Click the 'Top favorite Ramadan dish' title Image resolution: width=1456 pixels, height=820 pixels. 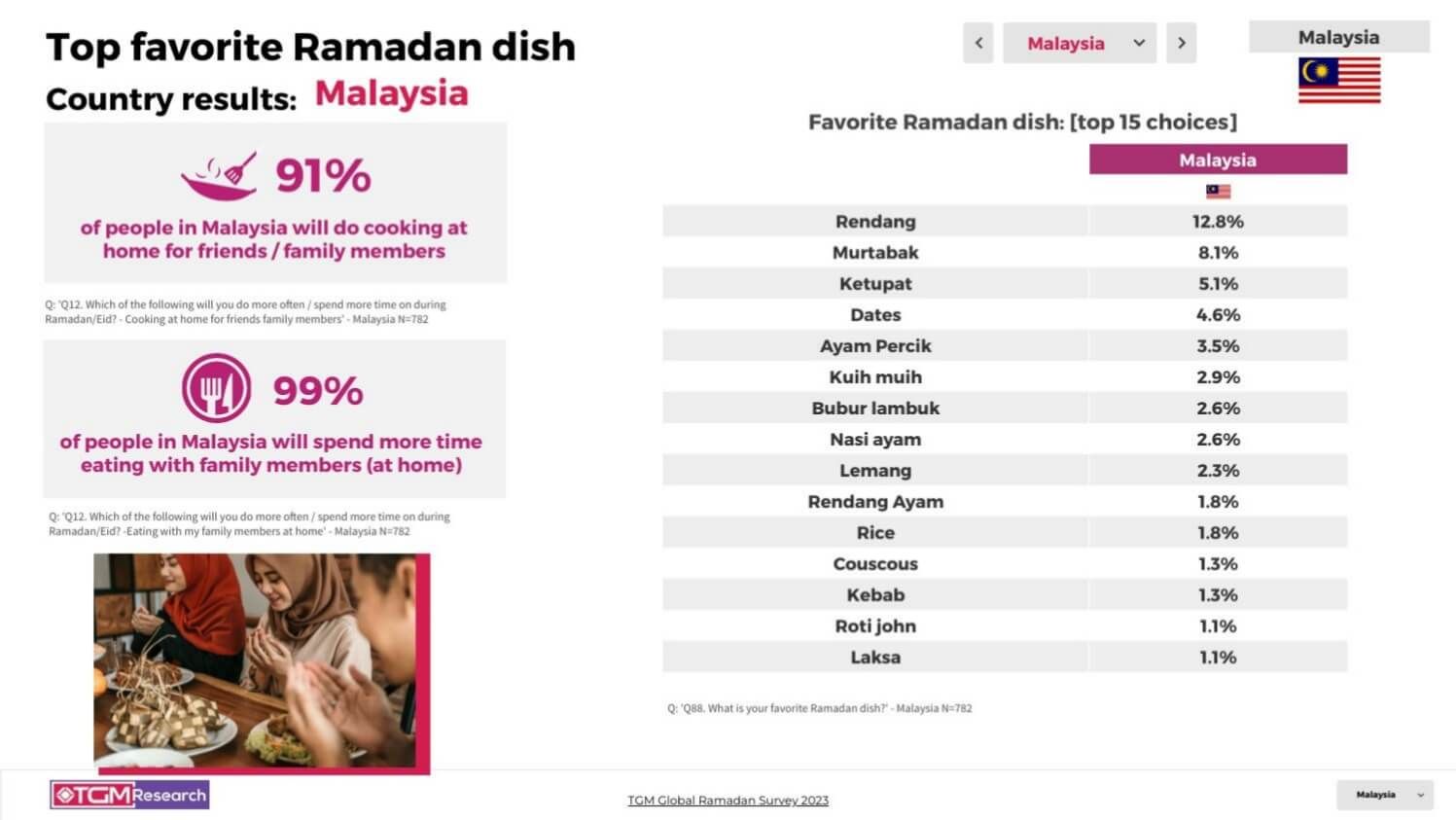click(x=309, y=46)
